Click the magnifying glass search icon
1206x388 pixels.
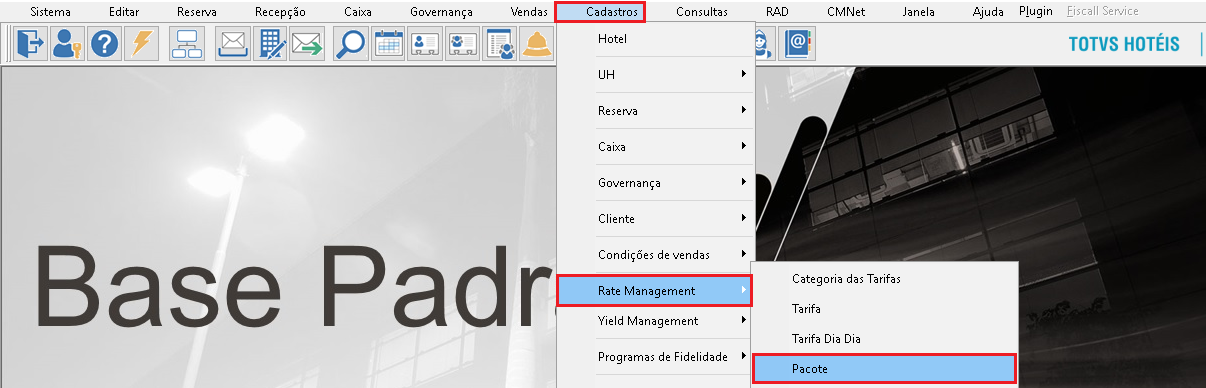click(350, 44)
